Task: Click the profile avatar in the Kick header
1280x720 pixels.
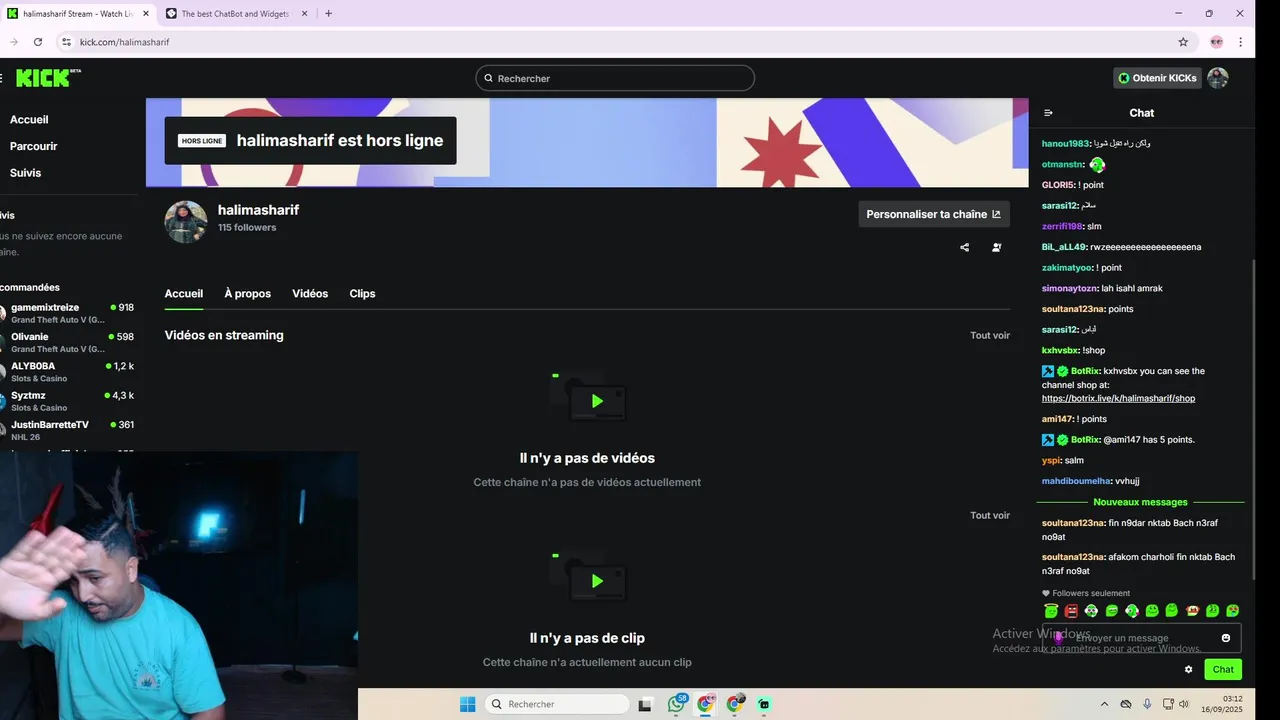Action: [x=1217, y=78]
